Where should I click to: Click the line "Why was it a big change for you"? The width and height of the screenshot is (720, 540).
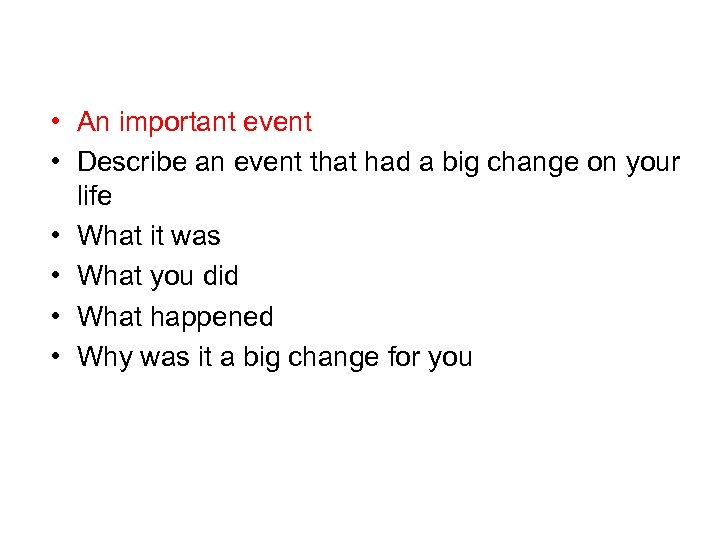pos(275,356)
